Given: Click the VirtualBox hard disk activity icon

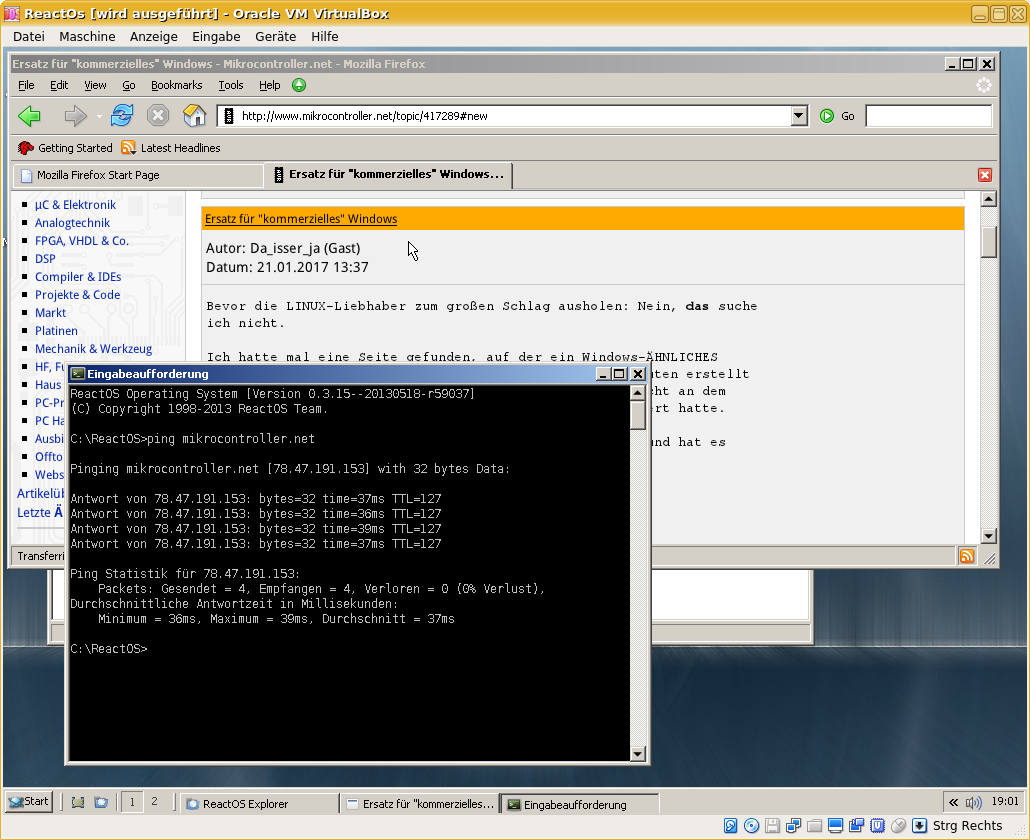Looking at the screenshot, I should (730, 826).
